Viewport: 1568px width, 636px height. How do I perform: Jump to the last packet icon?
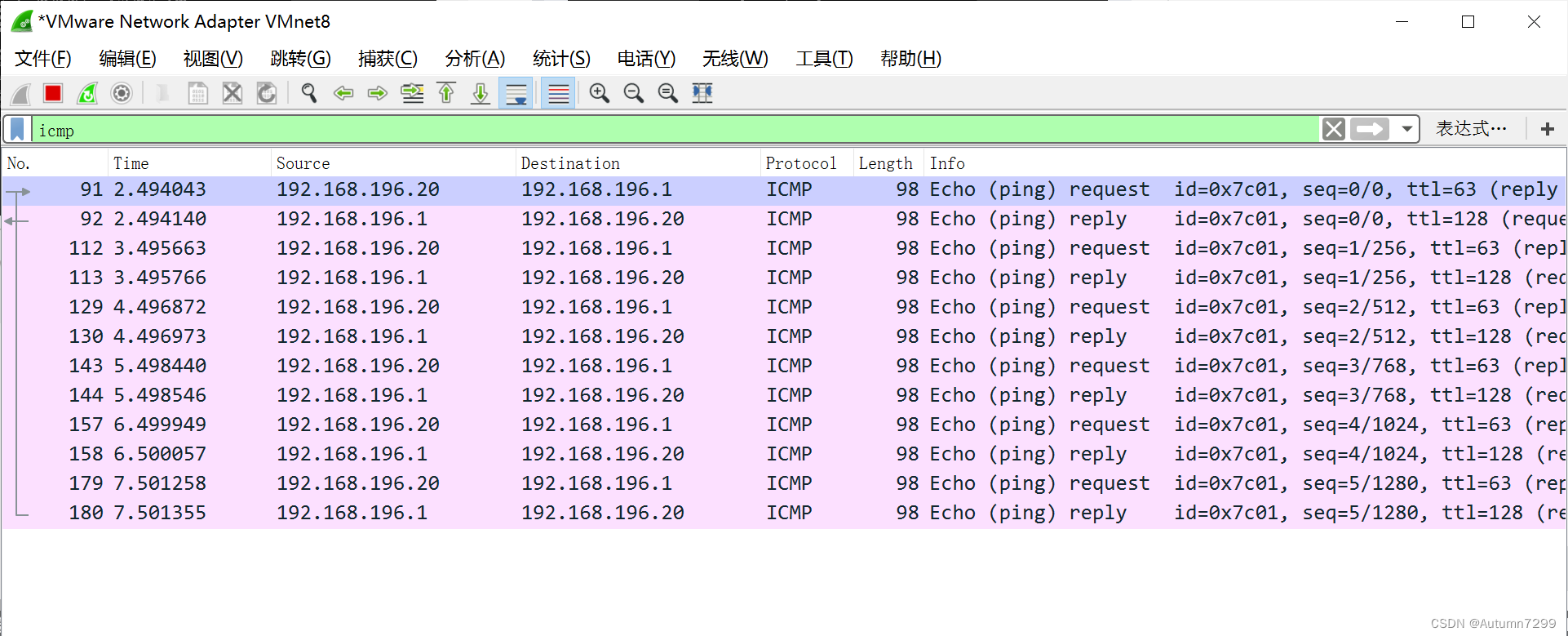pos(481,93)
